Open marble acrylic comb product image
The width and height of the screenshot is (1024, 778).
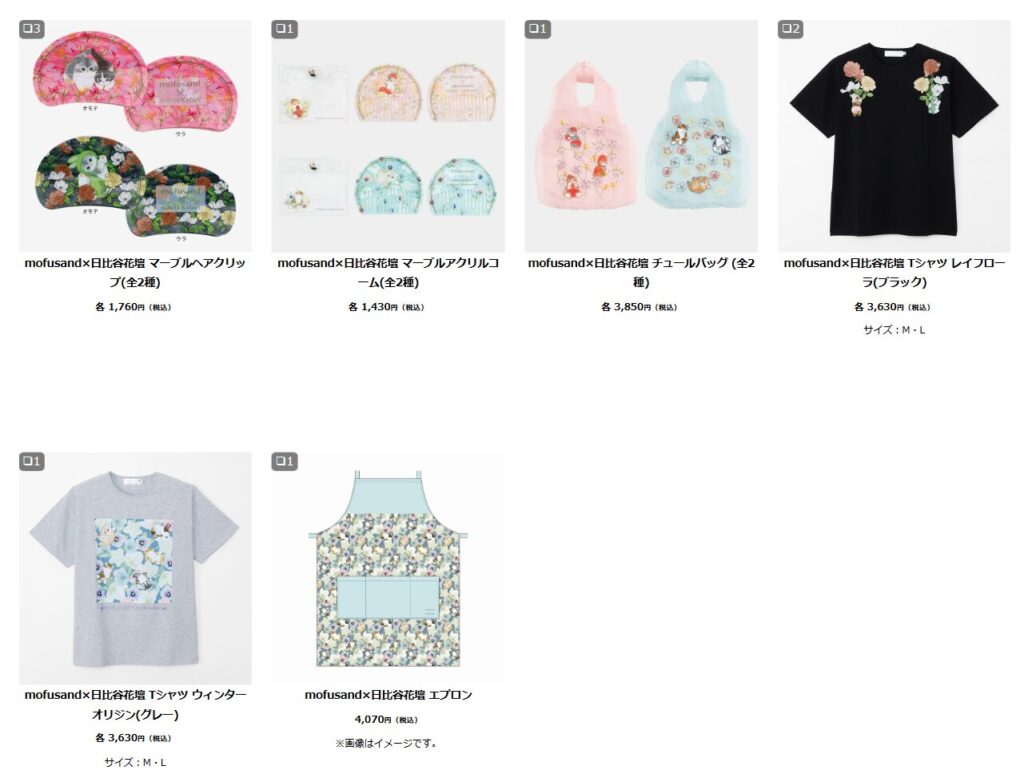click(388, 136)
